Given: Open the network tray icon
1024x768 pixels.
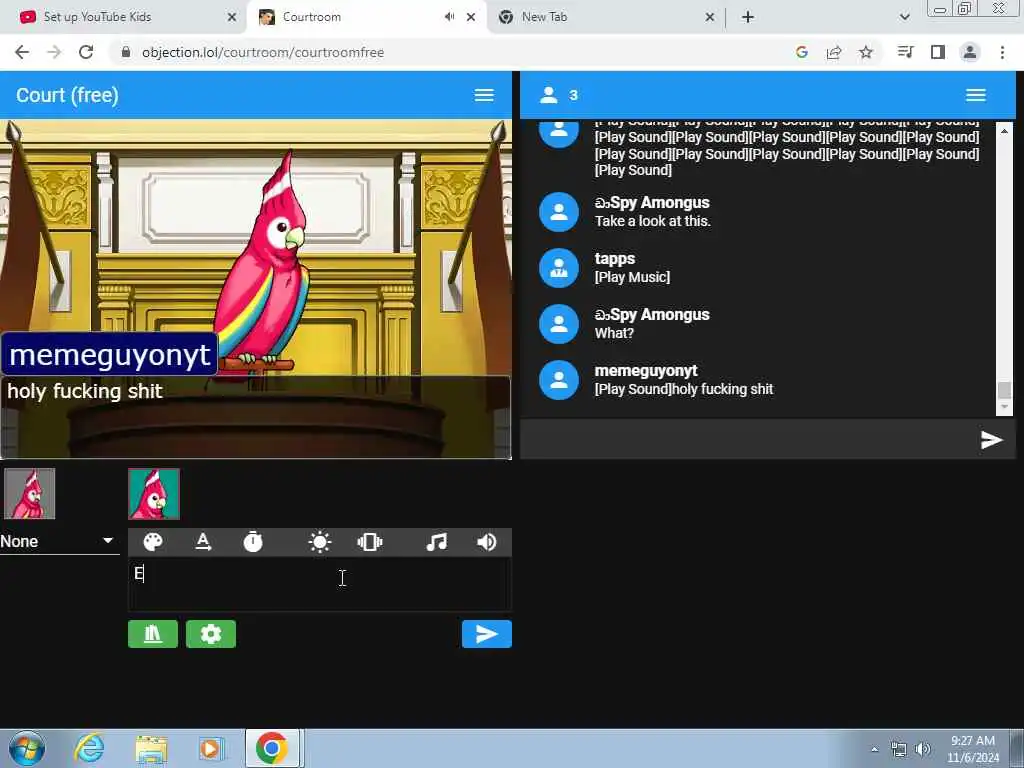Looking at the screenshot, I should click(899, 749).
